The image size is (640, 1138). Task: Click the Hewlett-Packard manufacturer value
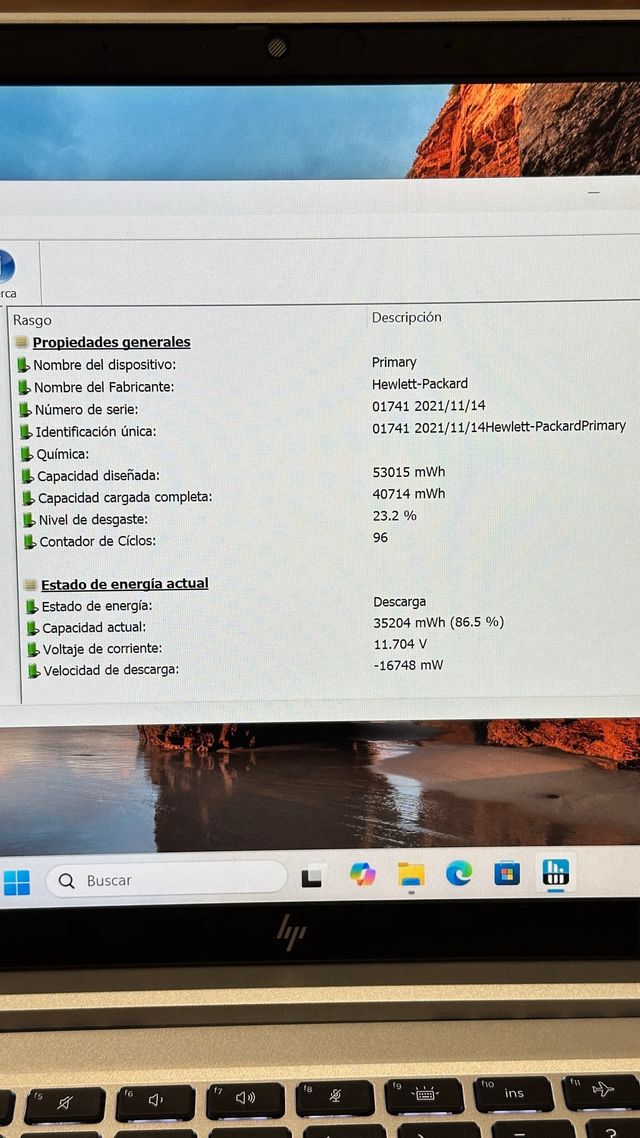pyautogui.click(x=420, y=384)
